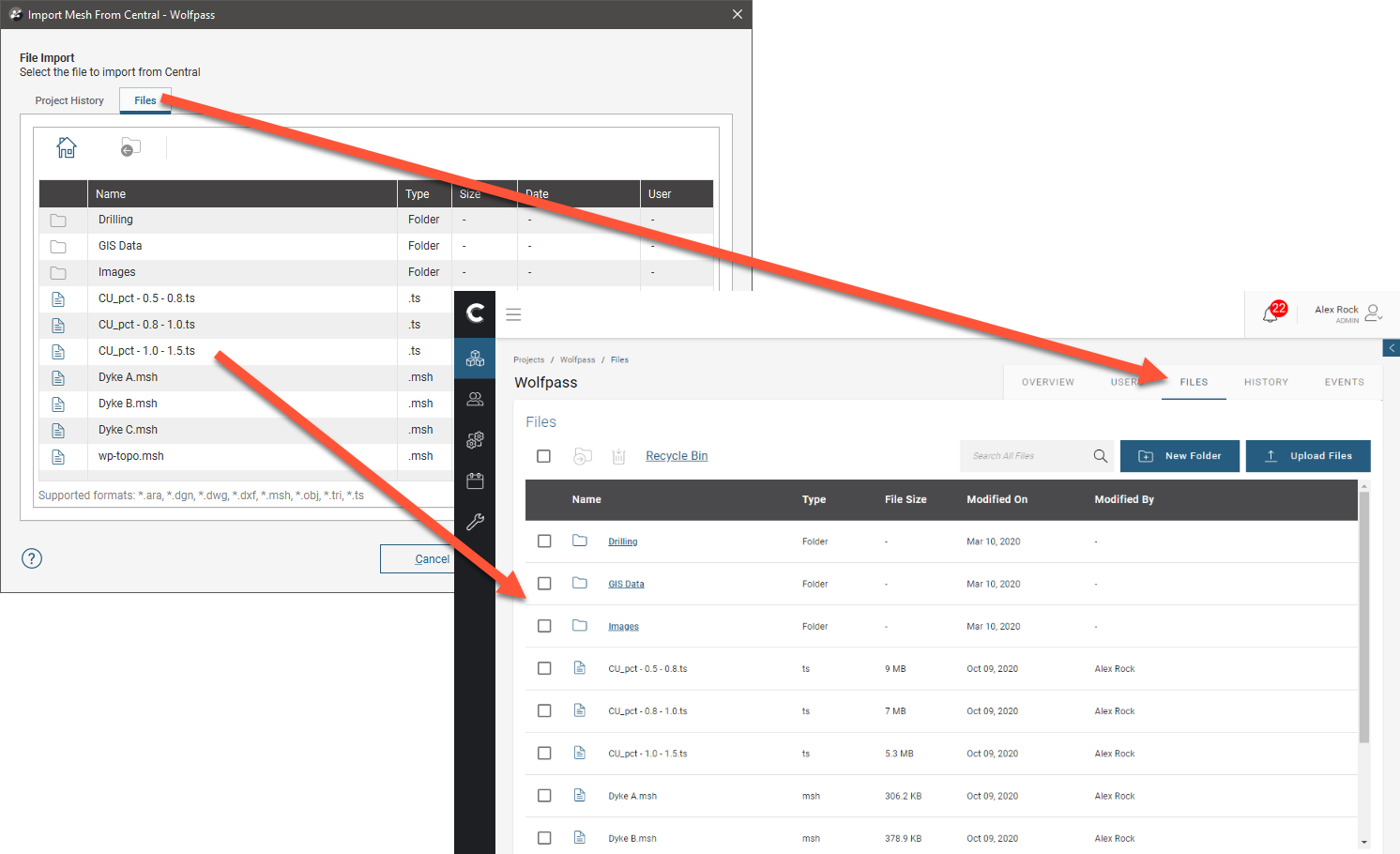Select file icon for wp-topo.msh in dialog
Screen dimensions: 1400x854
[58, 457]
